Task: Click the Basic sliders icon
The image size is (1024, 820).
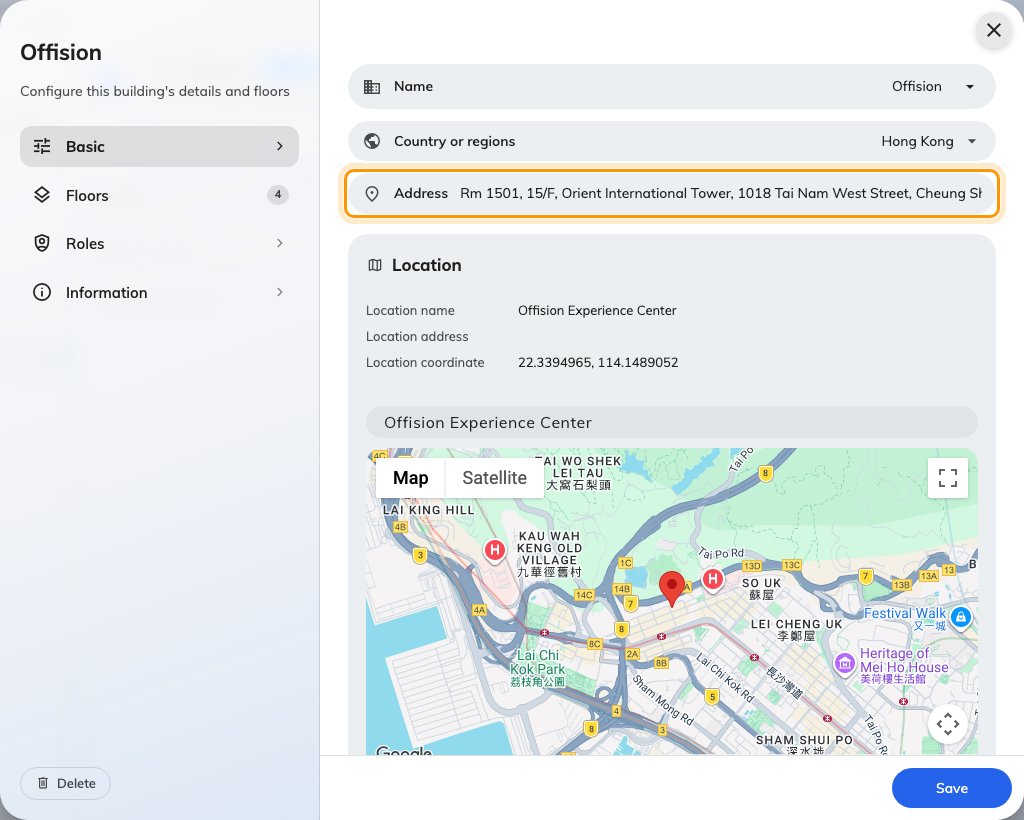Action: pyautogui.click(x=42, y=146)
